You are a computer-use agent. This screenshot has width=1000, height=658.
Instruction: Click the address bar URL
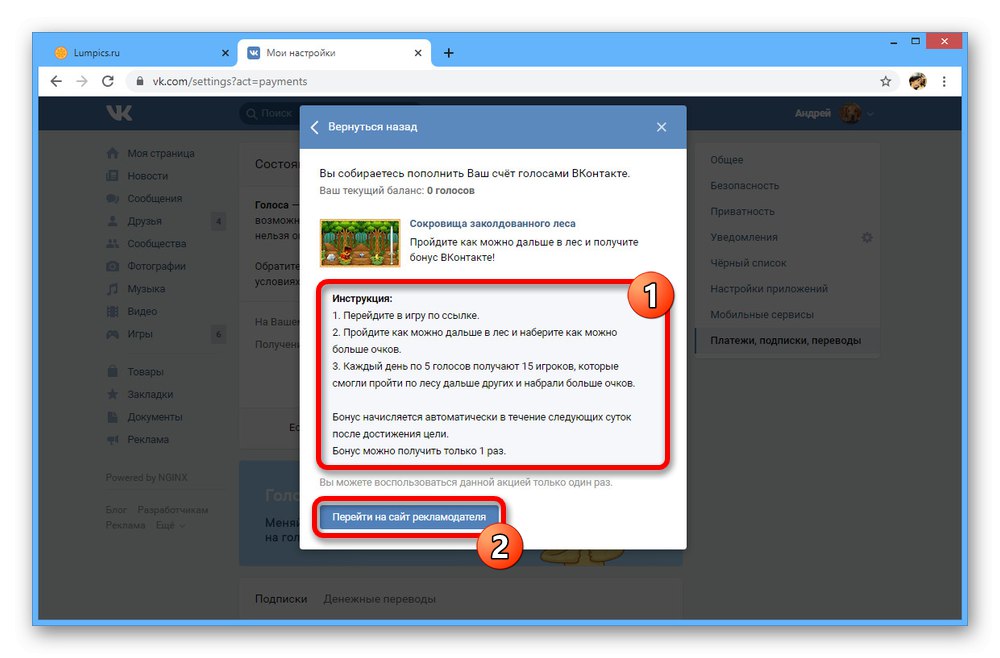pyautogui.click(x=230, y=81)
